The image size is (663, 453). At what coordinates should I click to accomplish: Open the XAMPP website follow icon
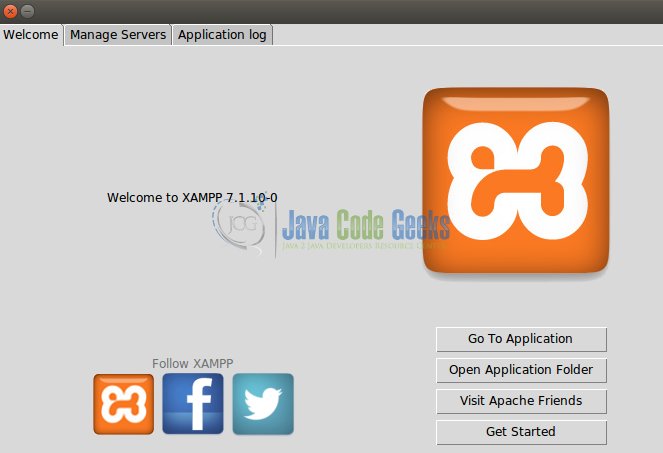123,404
